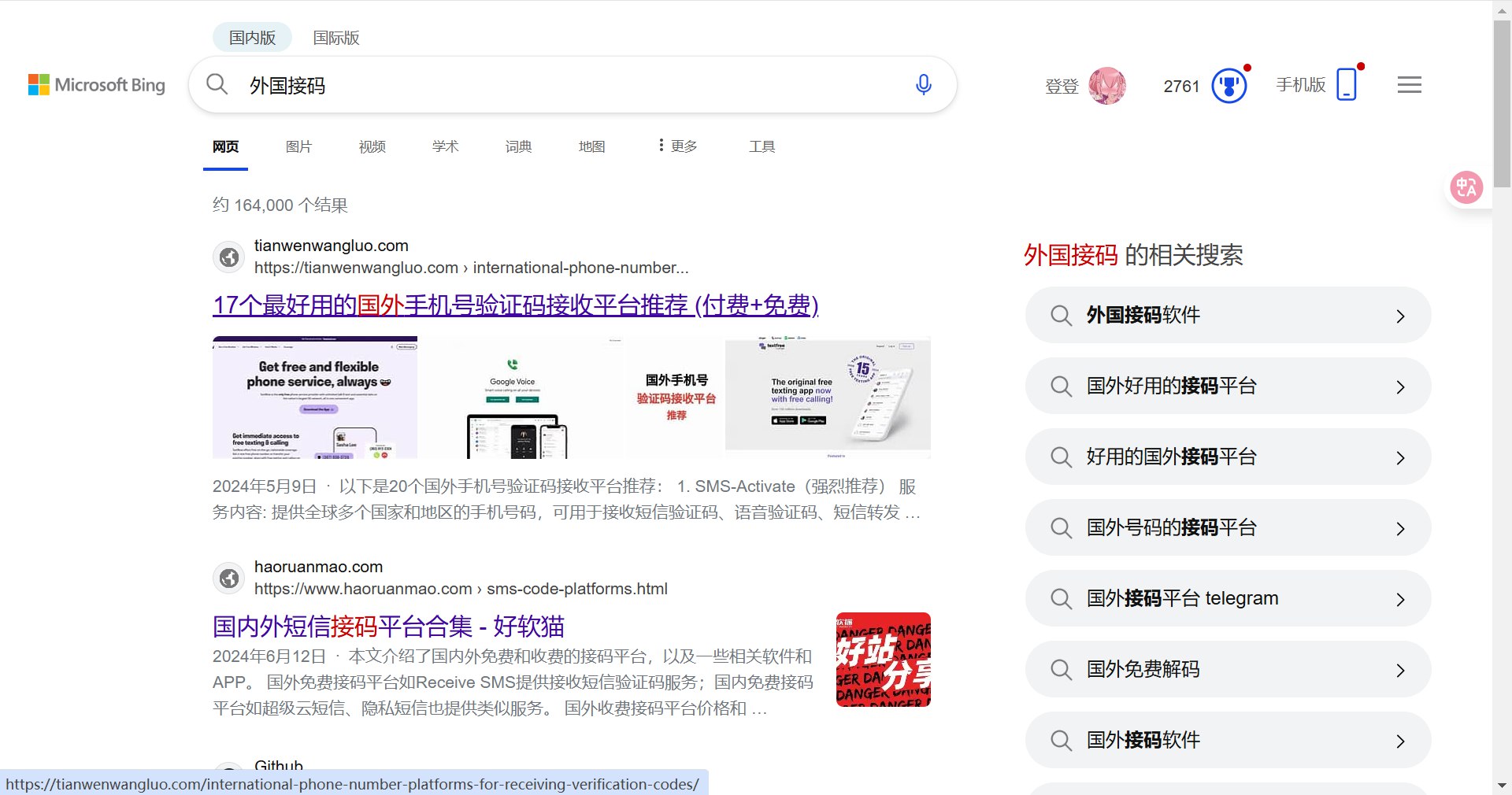Image resolution: width=1512 pixels, height=795 pixels.
Task: Click the pink translate floating icon
Action: pyautogui.click(x=1466, y=187)
